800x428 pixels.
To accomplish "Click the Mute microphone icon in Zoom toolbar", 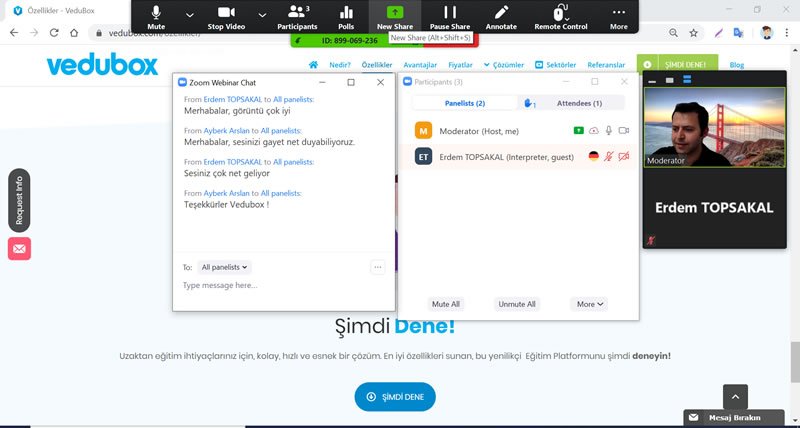I will (156, 11).
